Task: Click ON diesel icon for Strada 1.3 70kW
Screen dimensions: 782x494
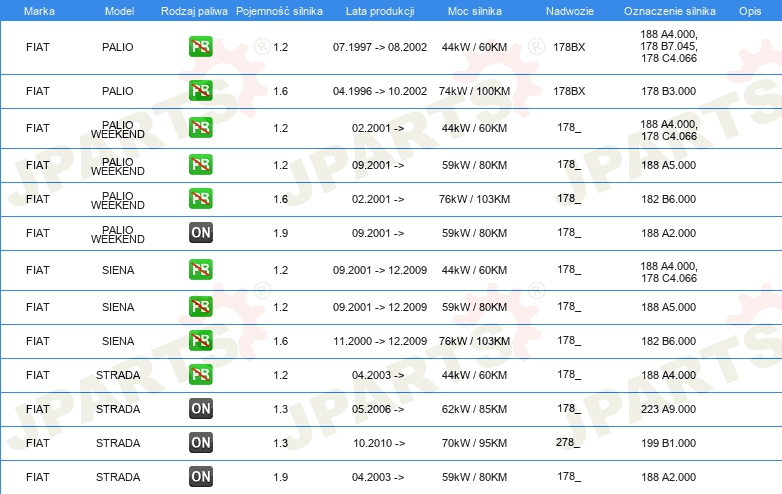Action: coord(200,442)
